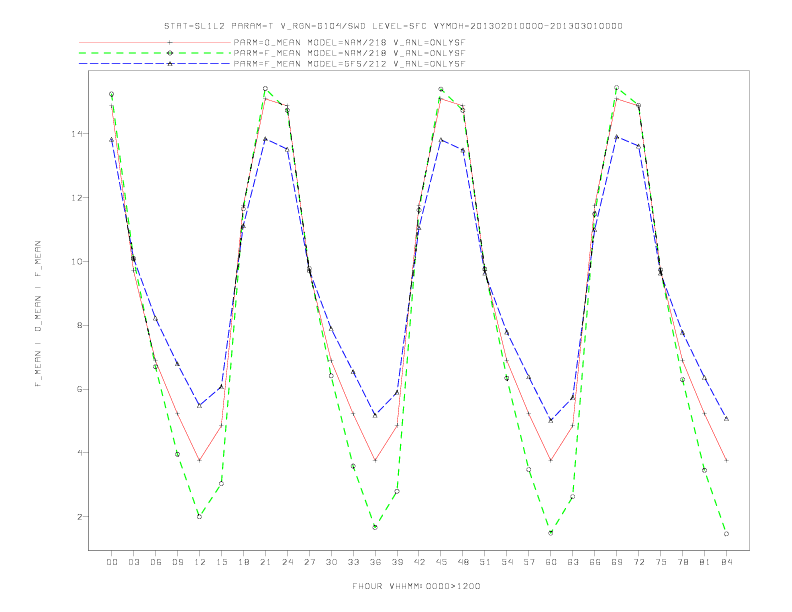
Task: Click x-axis tick label 06
Action: 156,562
